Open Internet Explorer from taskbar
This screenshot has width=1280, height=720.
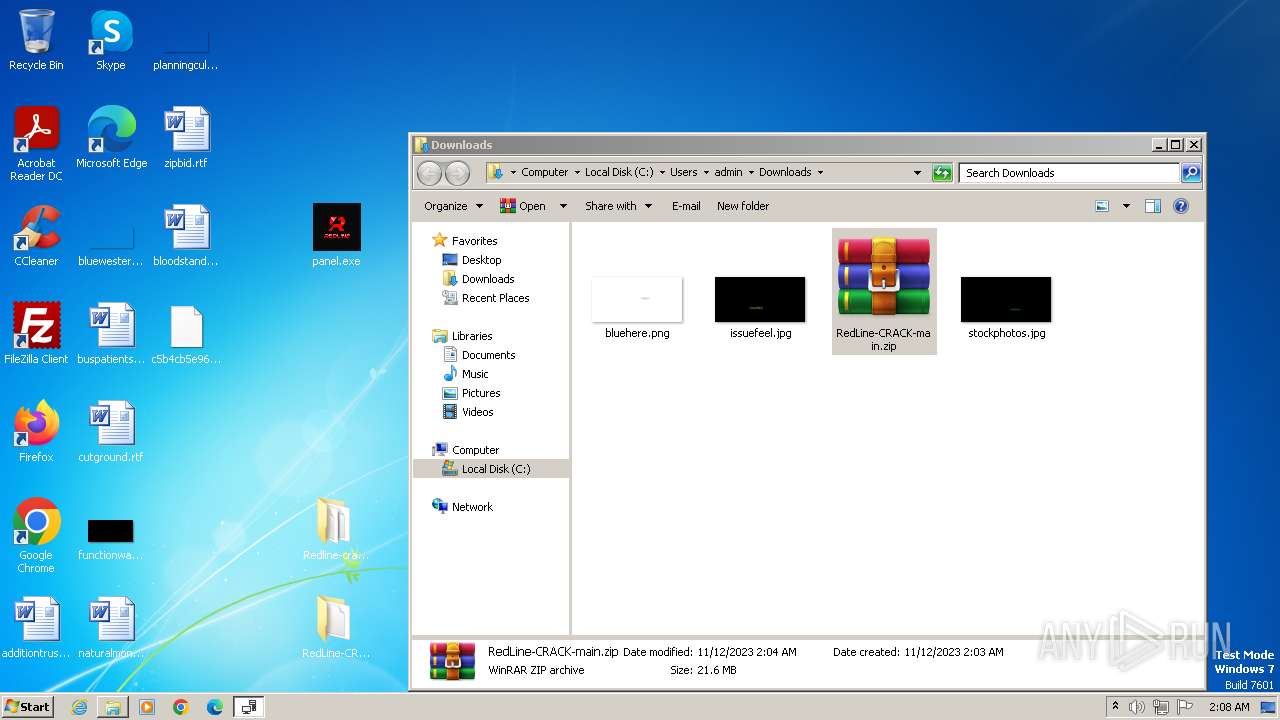pos(79,707)
